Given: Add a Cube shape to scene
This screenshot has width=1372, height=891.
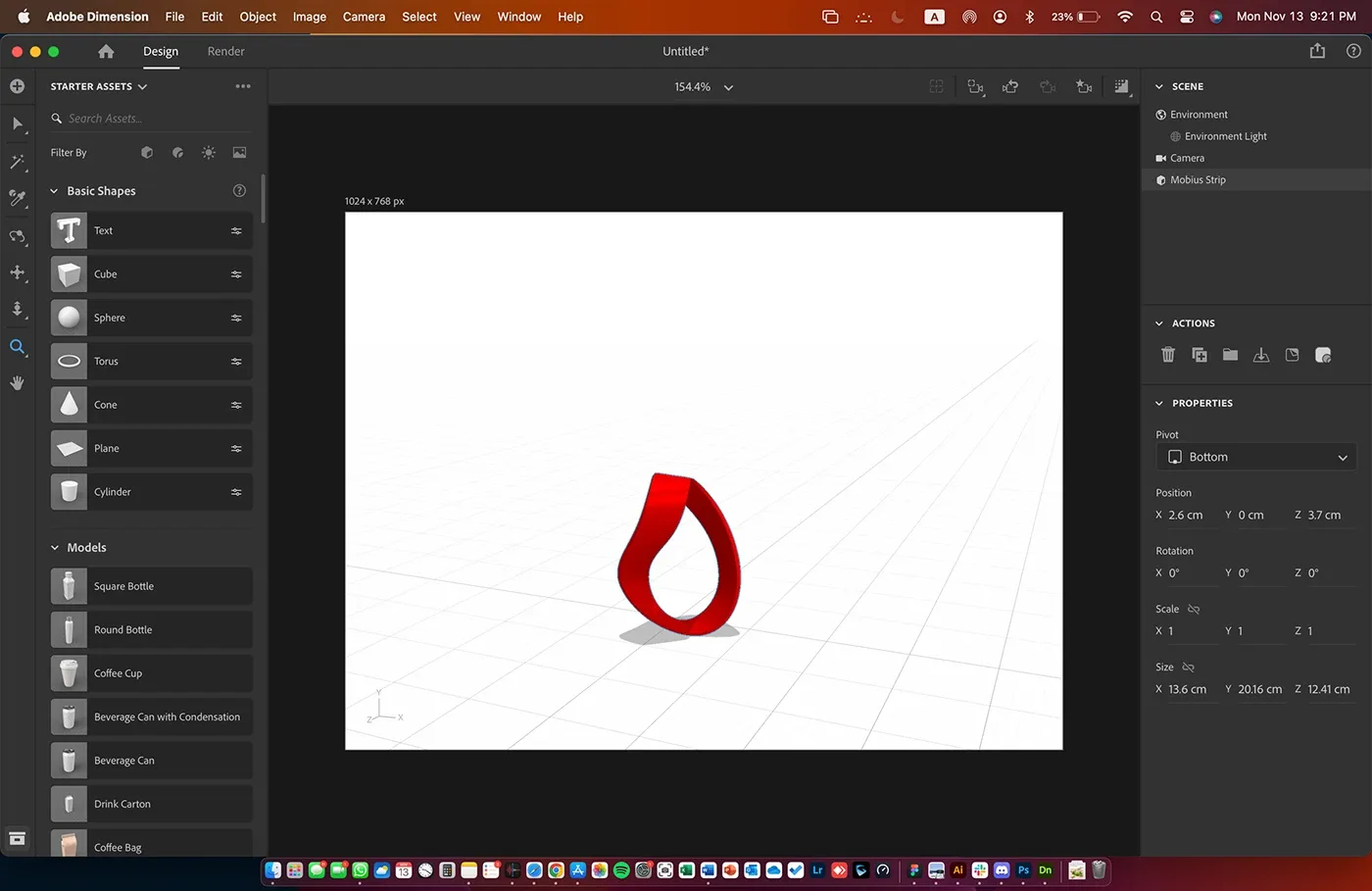Looking at the screenshot, I should 152,274.
